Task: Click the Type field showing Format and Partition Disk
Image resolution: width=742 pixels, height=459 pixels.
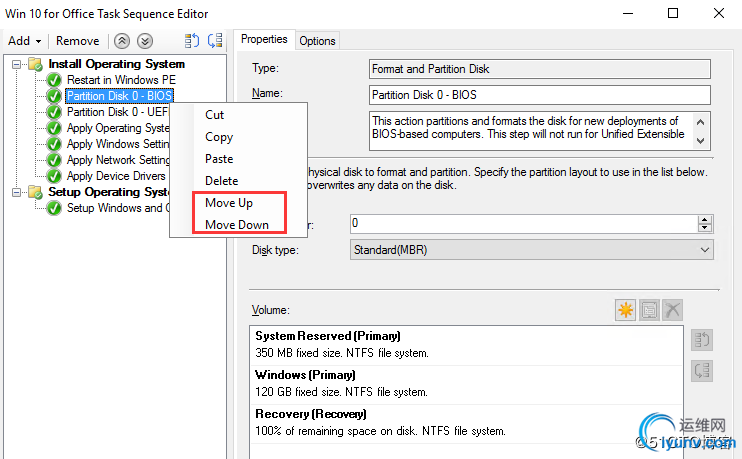Action: click(x=539, y=69)
